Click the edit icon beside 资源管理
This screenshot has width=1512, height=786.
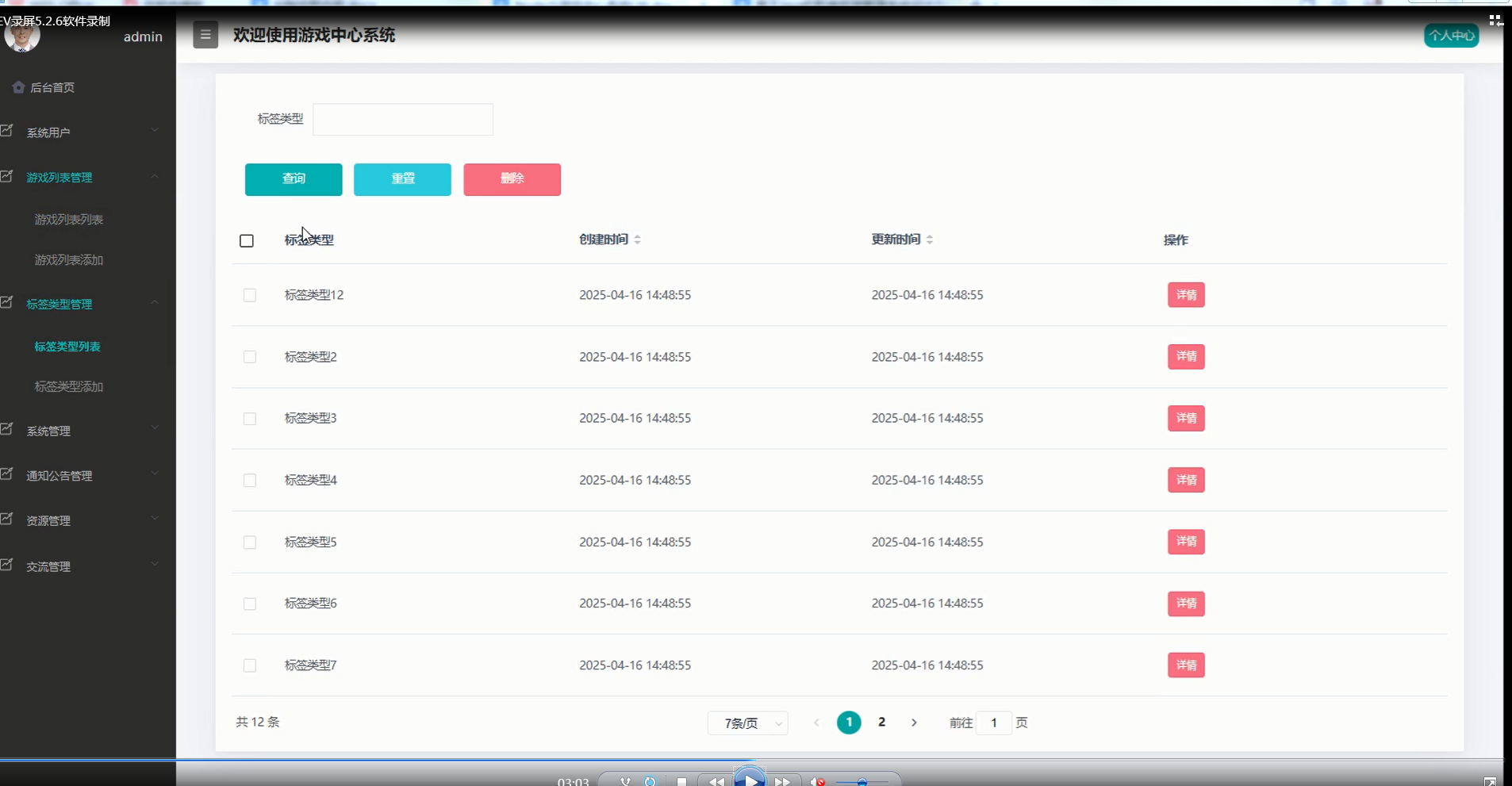[x=7, y=519]
